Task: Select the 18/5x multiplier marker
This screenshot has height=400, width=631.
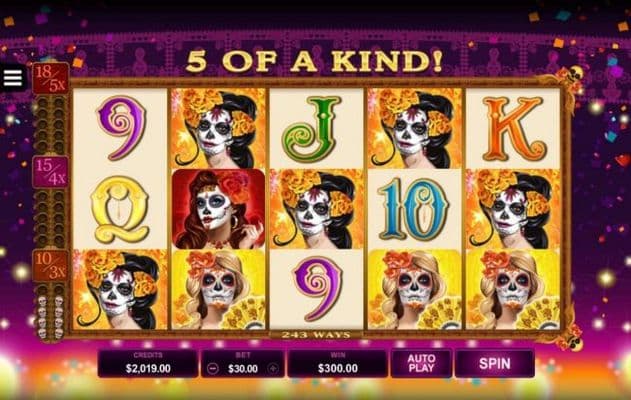Action: [x=51, y=78]
